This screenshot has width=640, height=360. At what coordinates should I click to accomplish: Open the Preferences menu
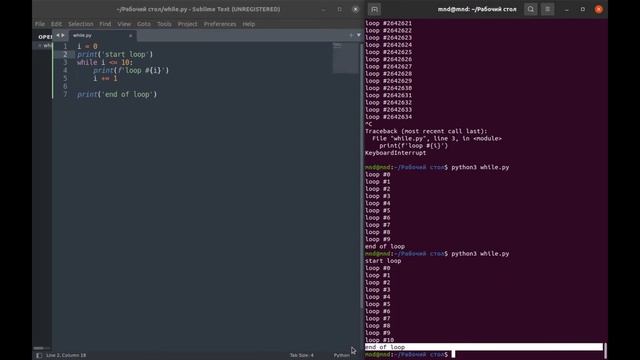[x=220, y=24]
